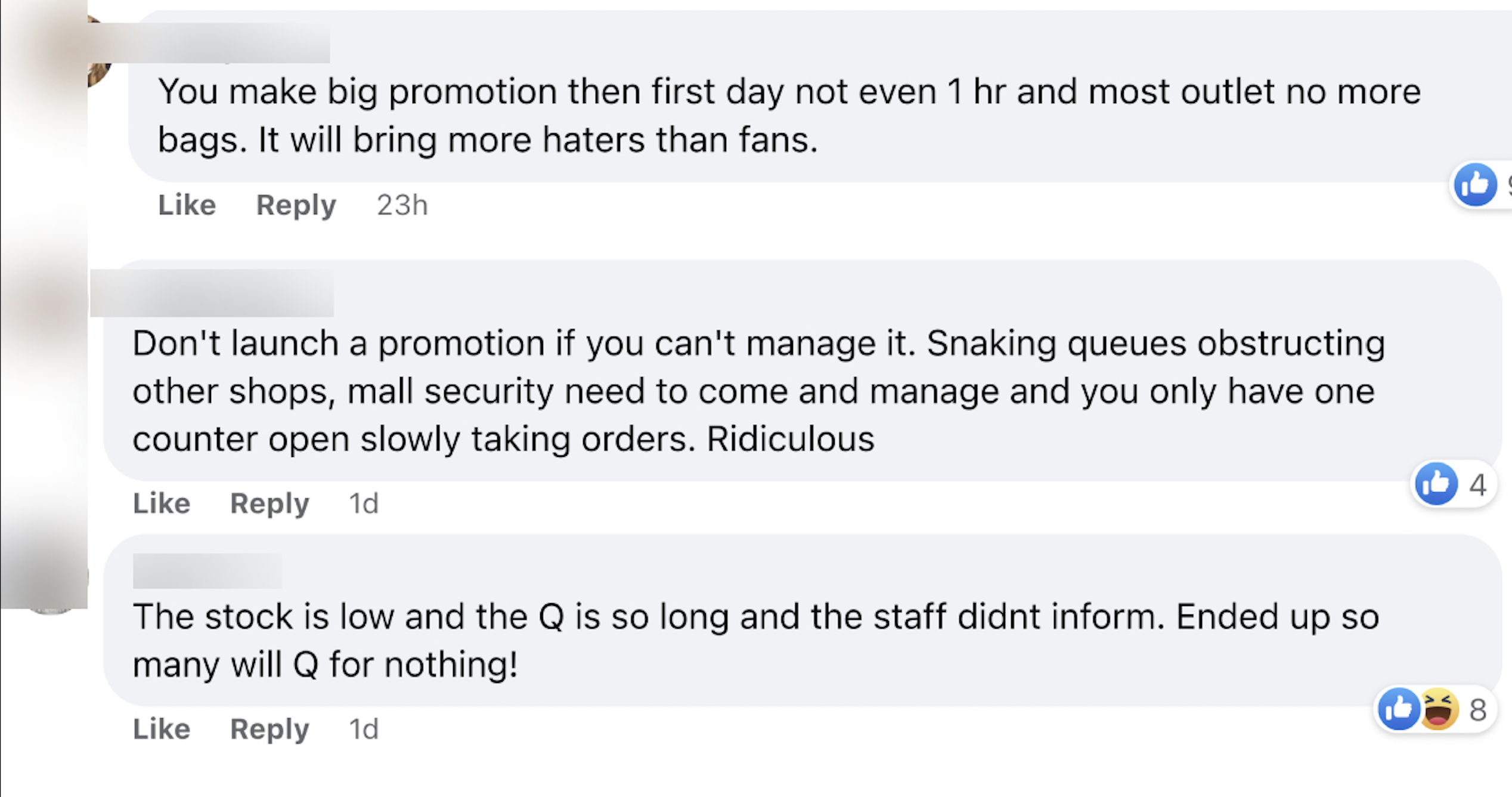Open the 23h timestamp link
1512x797 pixels.
[x=402, y=205]
